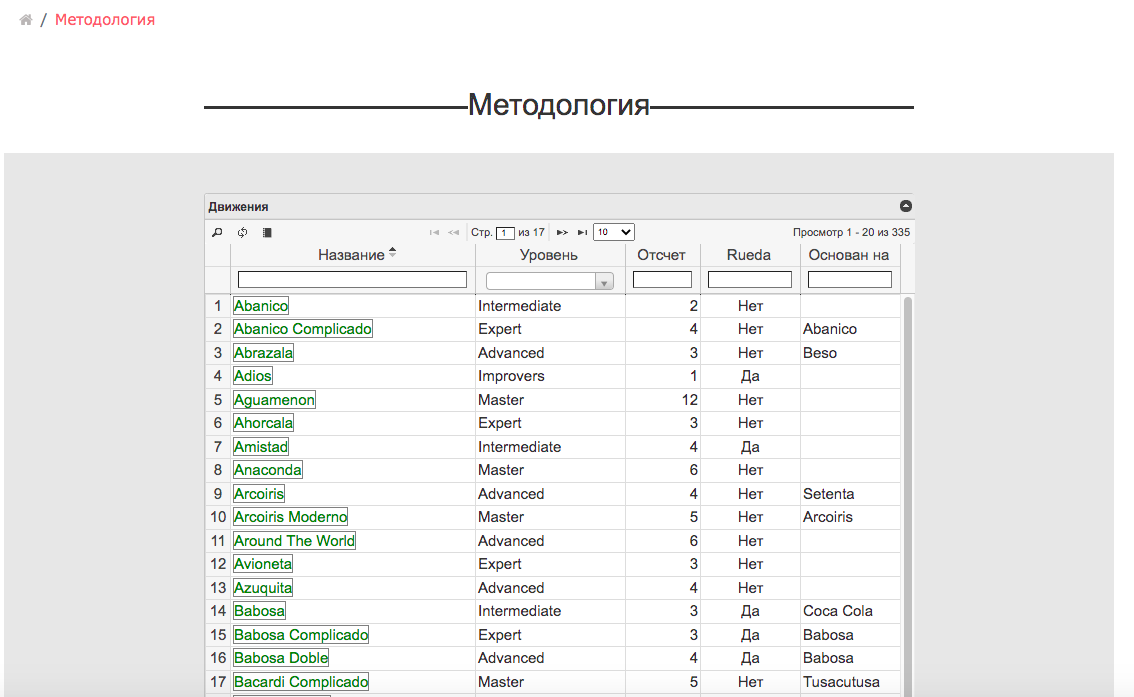1134x697 pixels.
Task: Click the Просмотр 1 - 20 из 335 text
Action: (851, 232)
